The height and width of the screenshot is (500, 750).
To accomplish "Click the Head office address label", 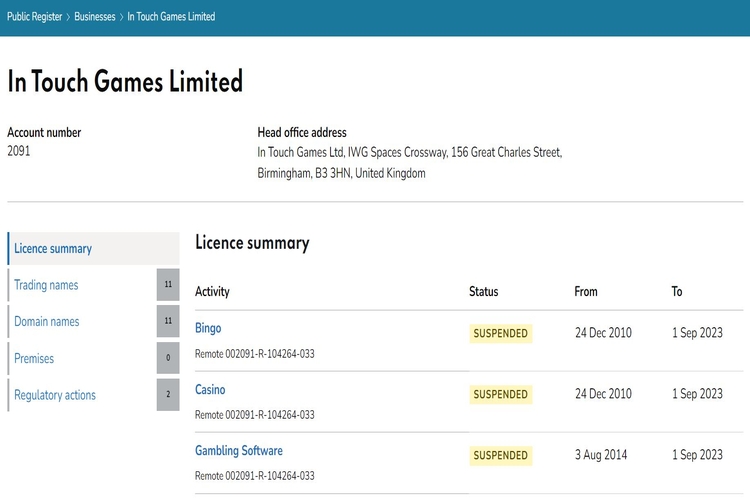I will tap(302, 133).
